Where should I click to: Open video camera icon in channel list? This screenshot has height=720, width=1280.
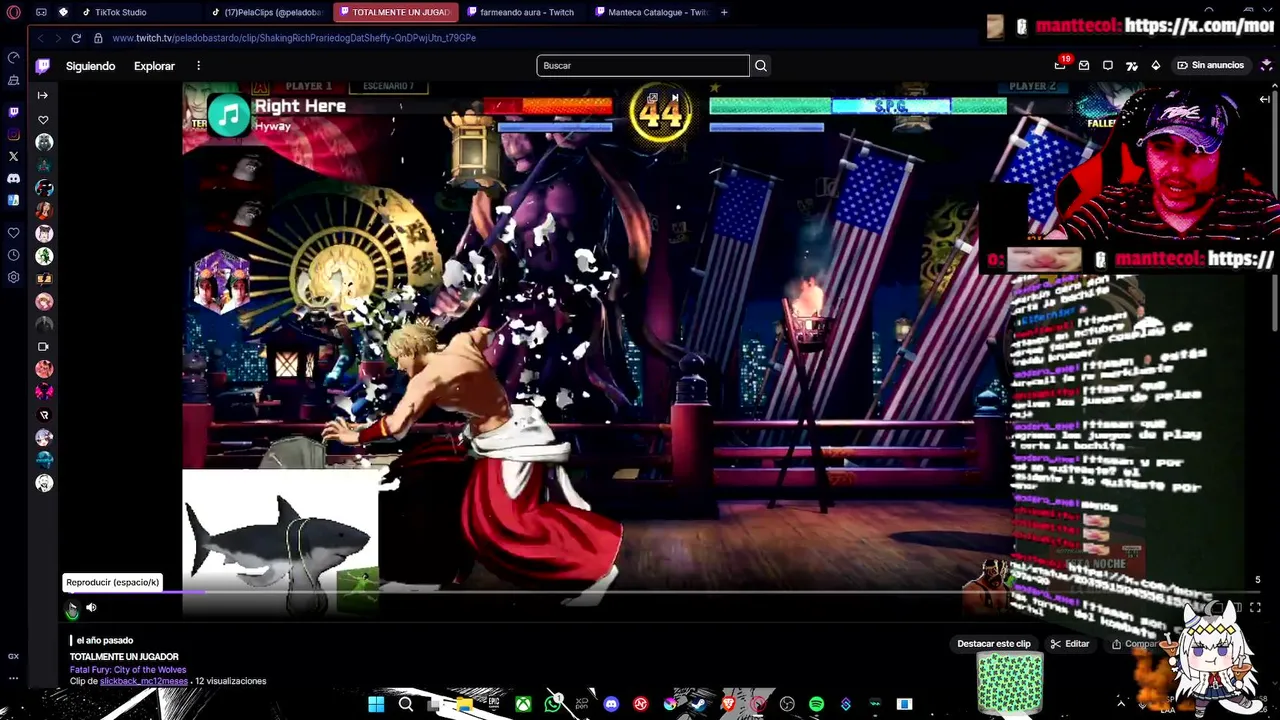[43, 347]
